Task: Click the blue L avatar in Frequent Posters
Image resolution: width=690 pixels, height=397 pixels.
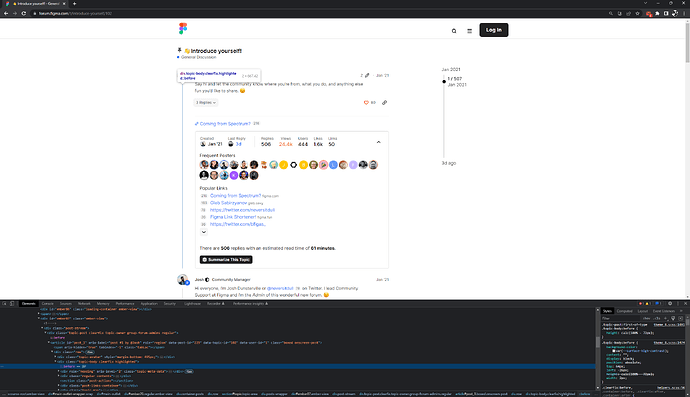Action: 333,165
